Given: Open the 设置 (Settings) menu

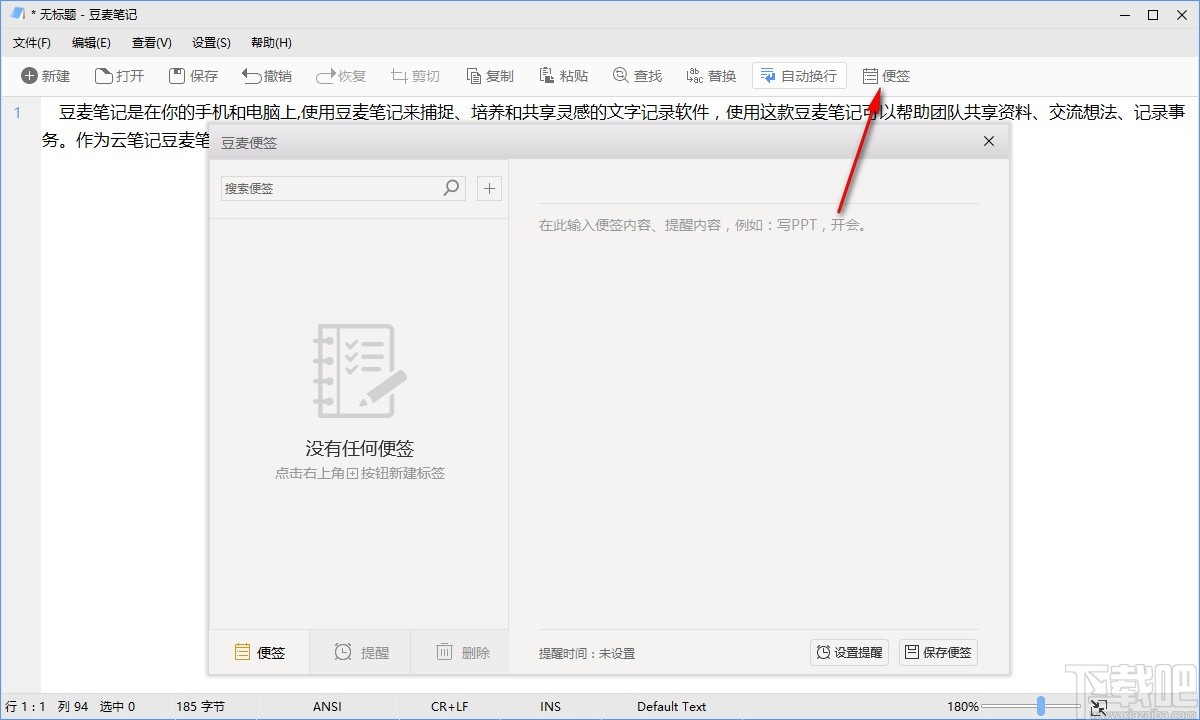Looking at the screenshot, I should [x=210, y=42].
